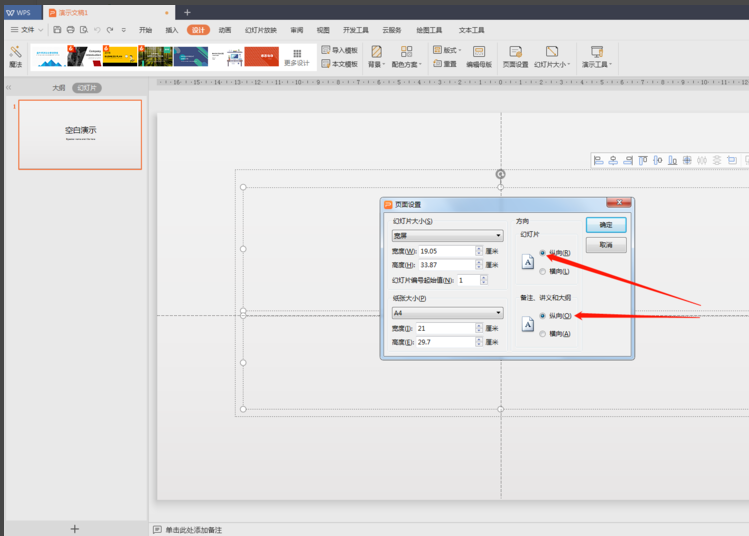This screenshot has height=536, width=749.
Task: Click the notes icon in status bar
Action: pyautogui.click(x=157, y=529)
